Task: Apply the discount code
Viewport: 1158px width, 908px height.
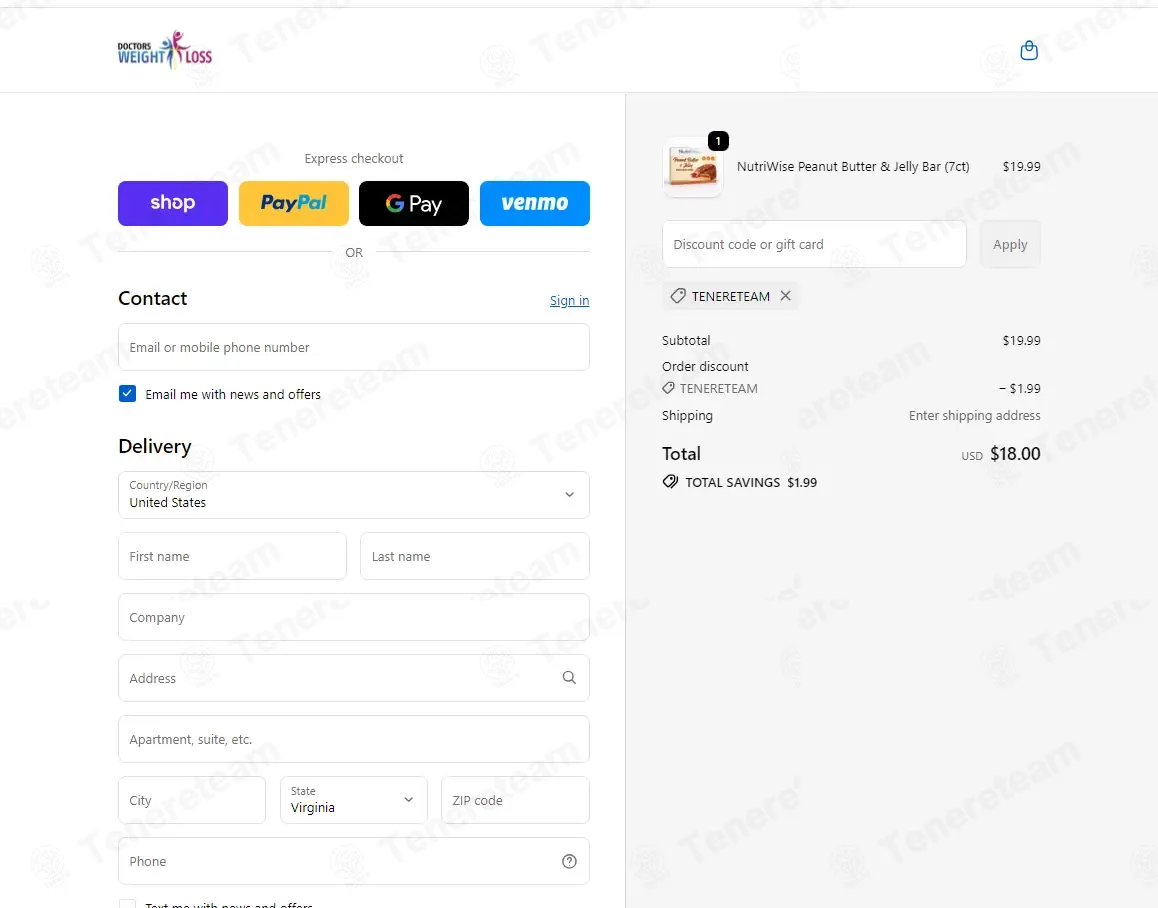Action: tap(1010, 244)
